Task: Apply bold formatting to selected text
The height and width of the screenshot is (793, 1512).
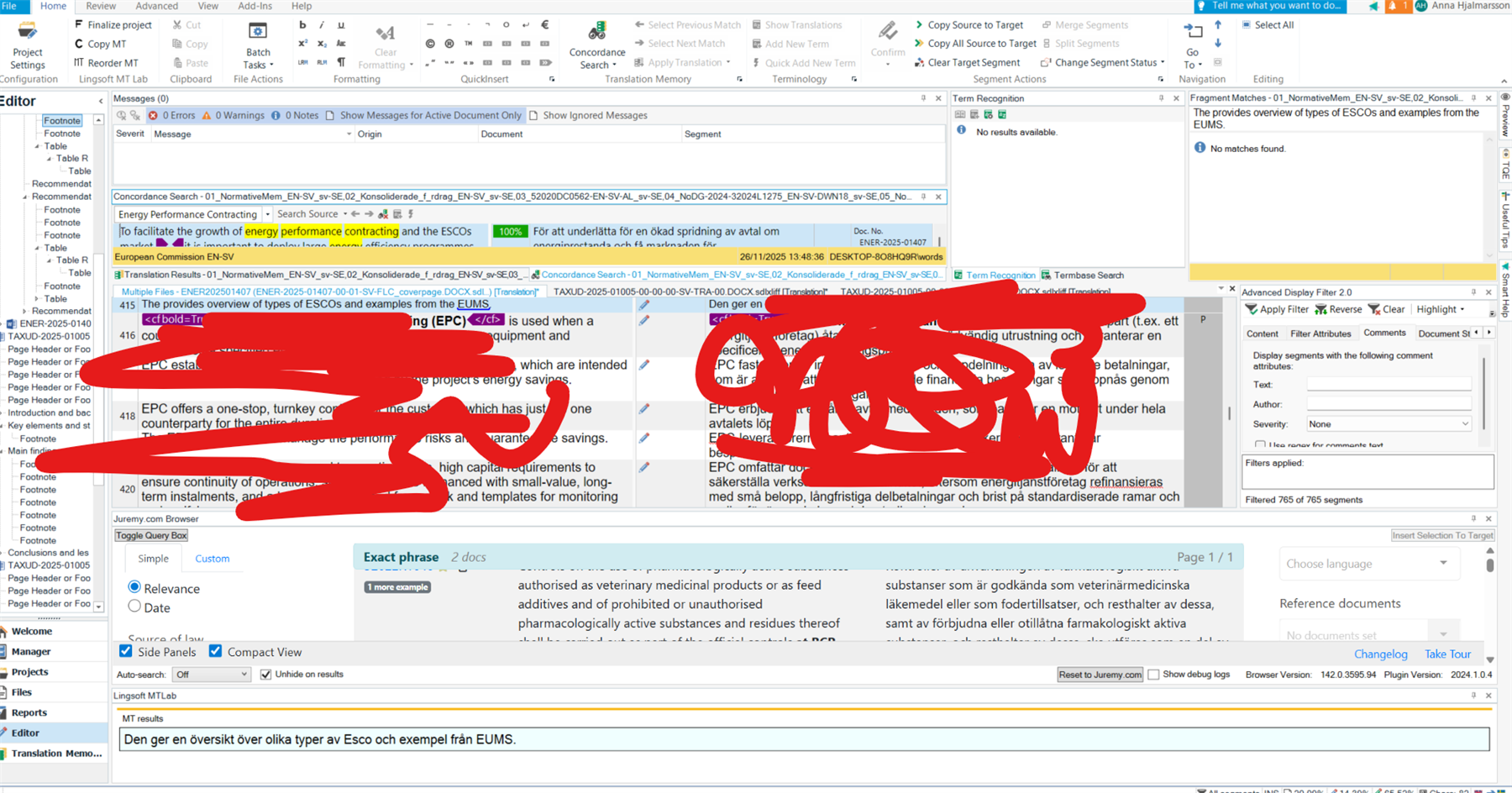Action: point(302,24)
